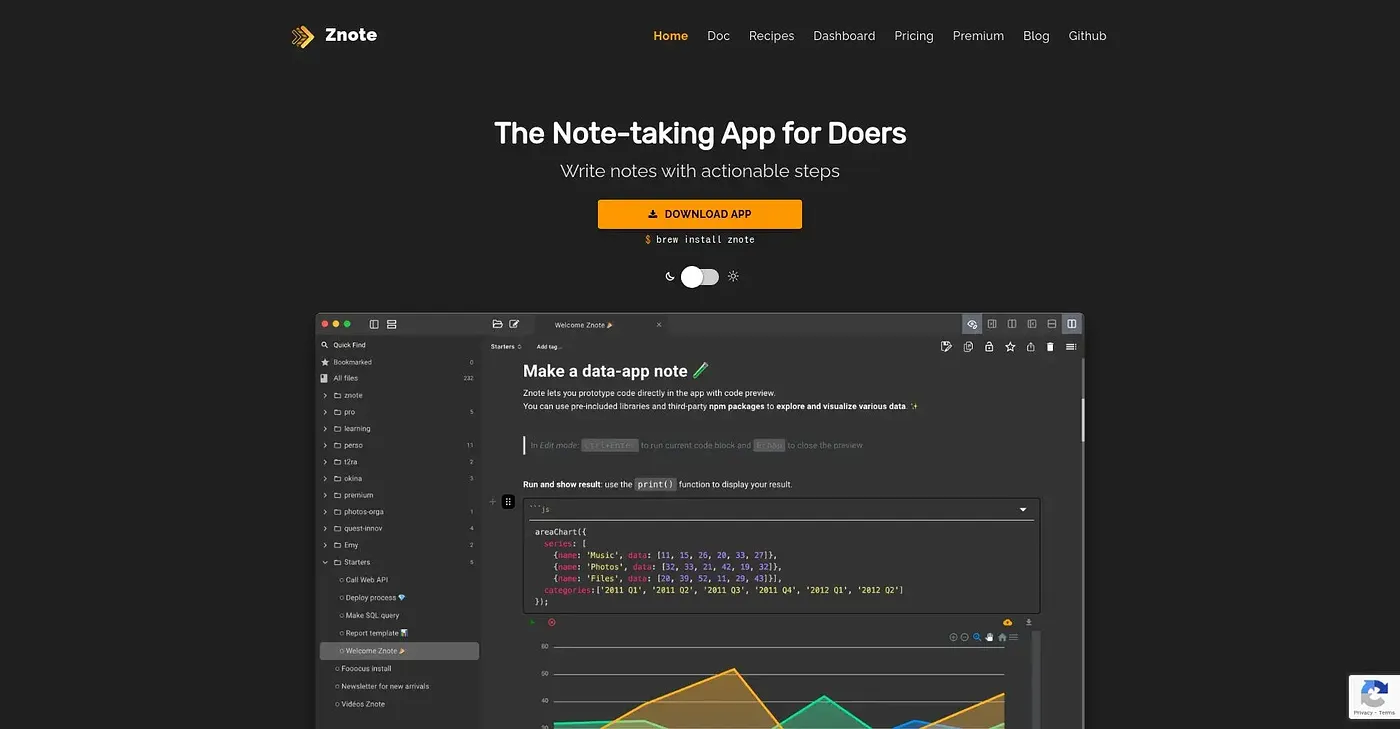Click the Add tag field
The image size is (1400, 729).
pyautogui.click(x=549, y=347)
